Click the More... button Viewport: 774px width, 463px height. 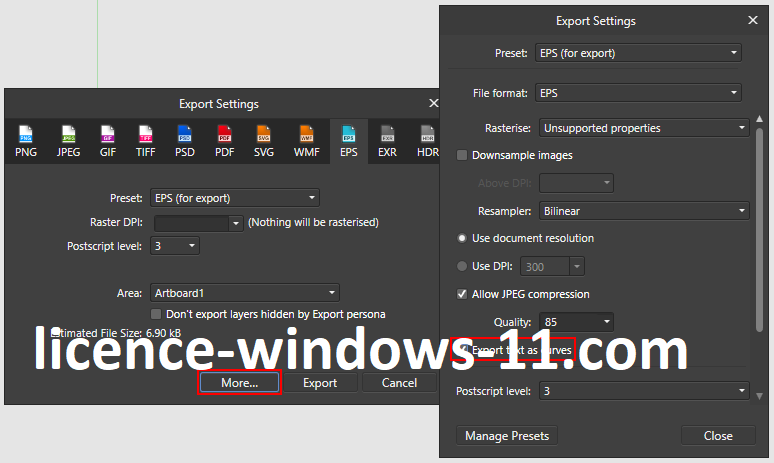coord(240,383)
